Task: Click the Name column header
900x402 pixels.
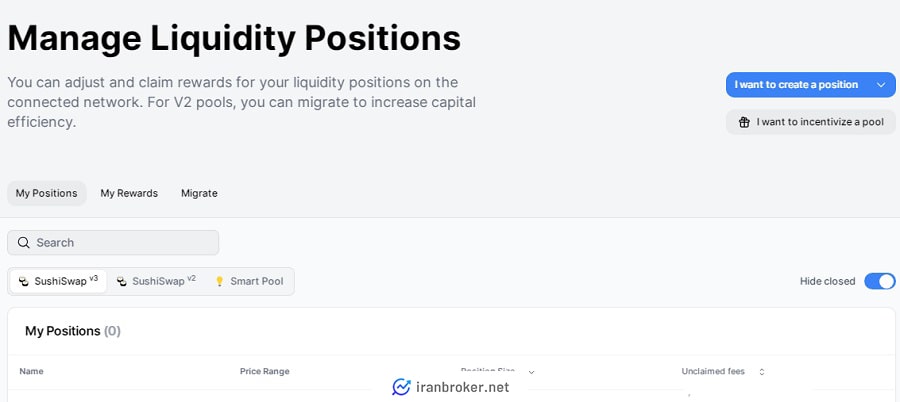Action: [x=32, y=372]
